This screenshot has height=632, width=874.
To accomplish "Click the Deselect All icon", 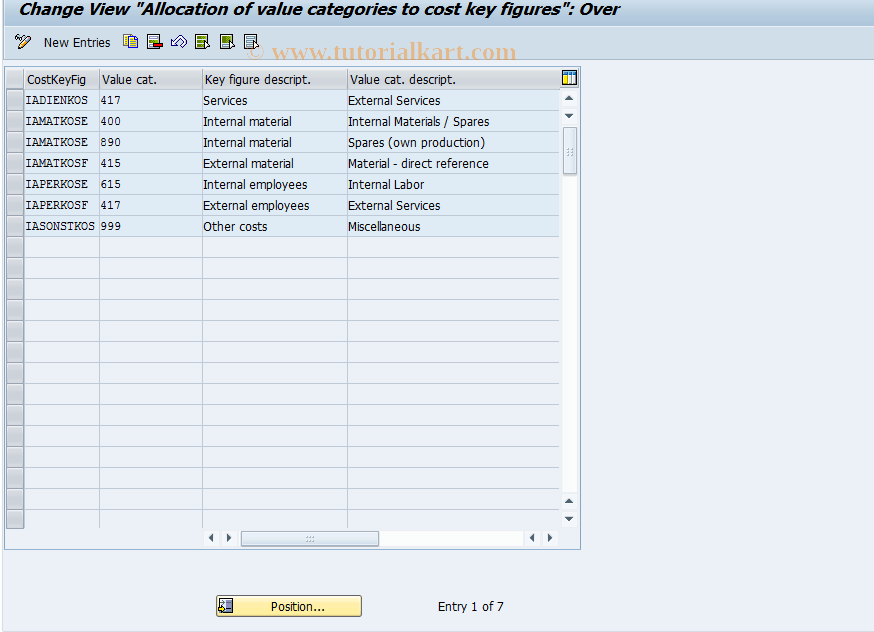I will point(250,42).
